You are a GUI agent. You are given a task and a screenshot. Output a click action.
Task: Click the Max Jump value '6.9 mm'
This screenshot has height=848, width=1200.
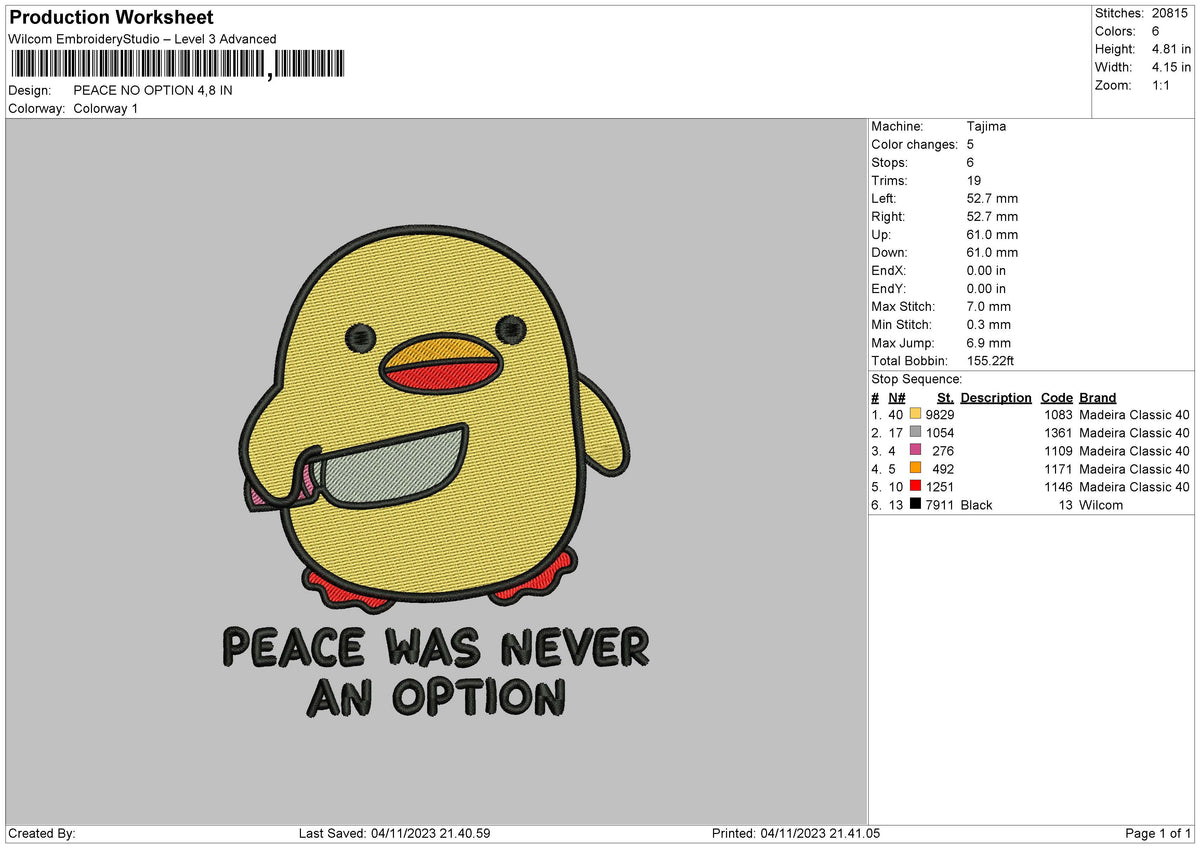[x=989, y=342]
